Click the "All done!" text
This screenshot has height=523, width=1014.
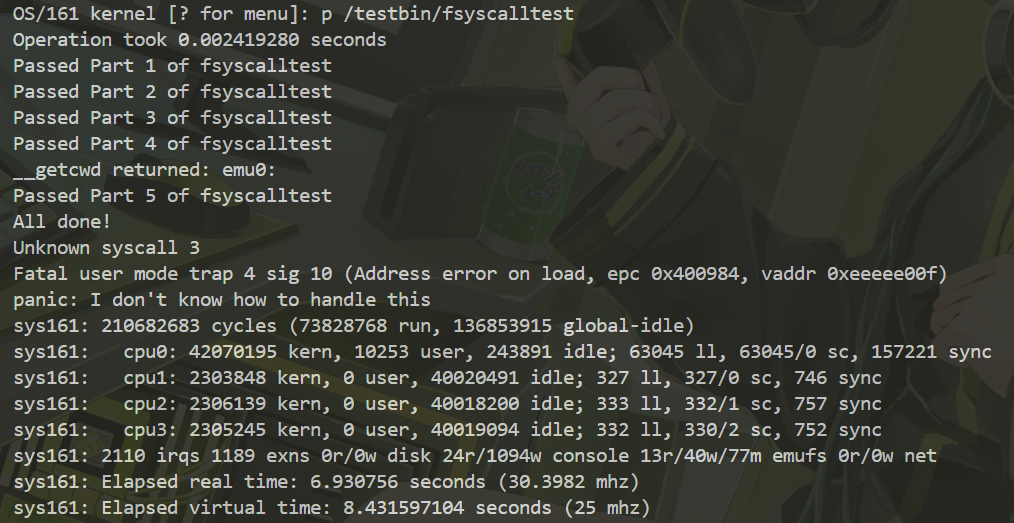point(62,221)
